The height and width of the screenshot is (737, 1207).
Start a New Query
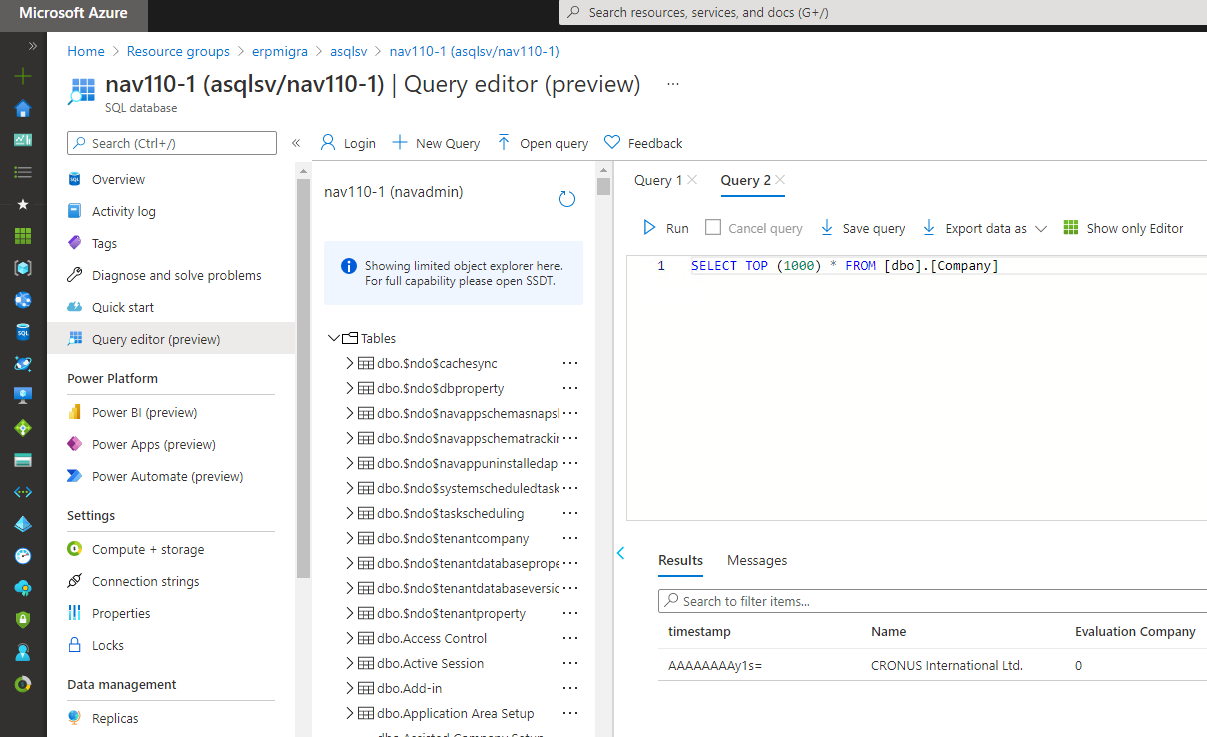(436, 143)
